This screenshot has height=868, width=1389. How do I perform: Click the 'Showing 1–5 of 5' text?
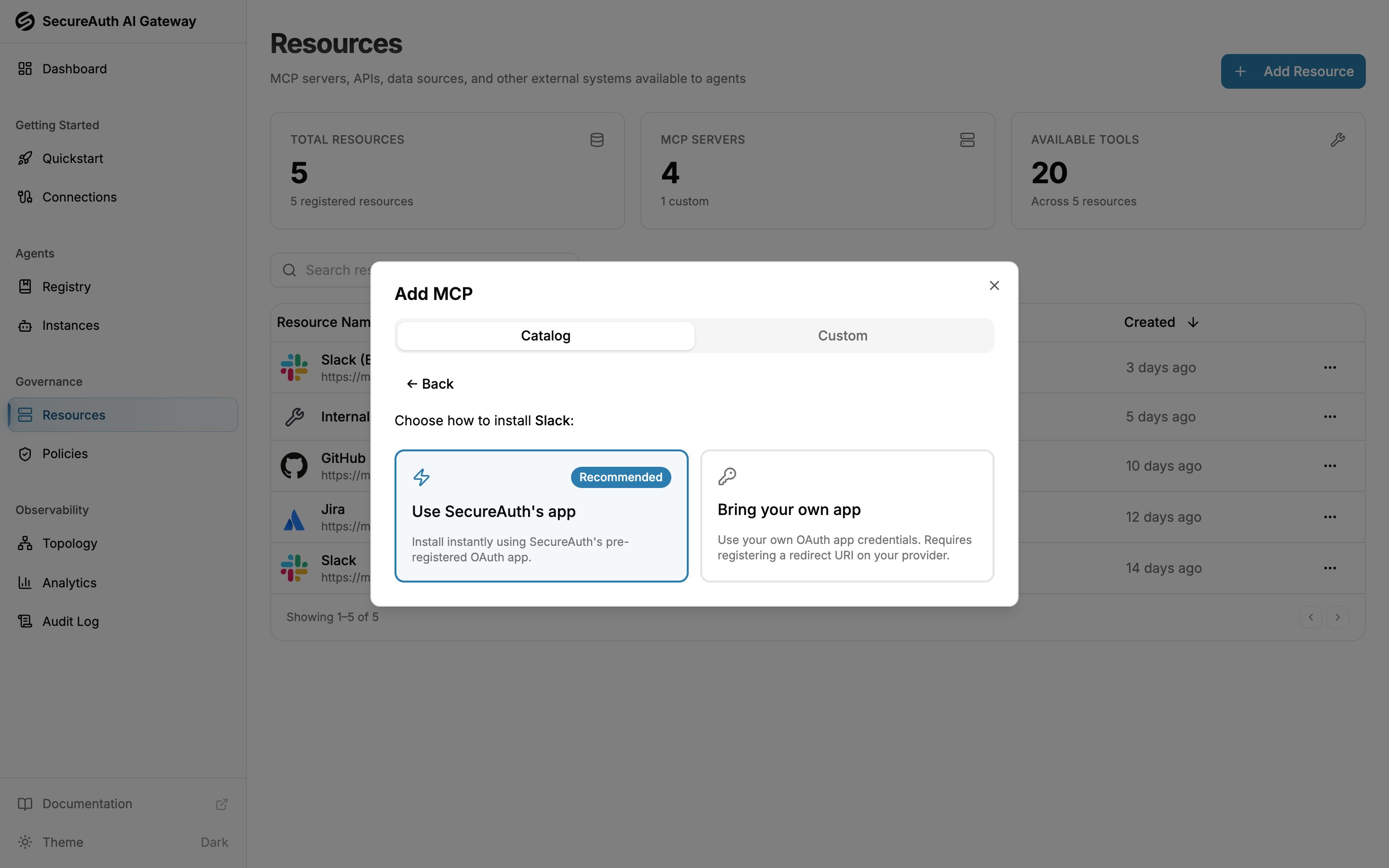coord(332,617)
